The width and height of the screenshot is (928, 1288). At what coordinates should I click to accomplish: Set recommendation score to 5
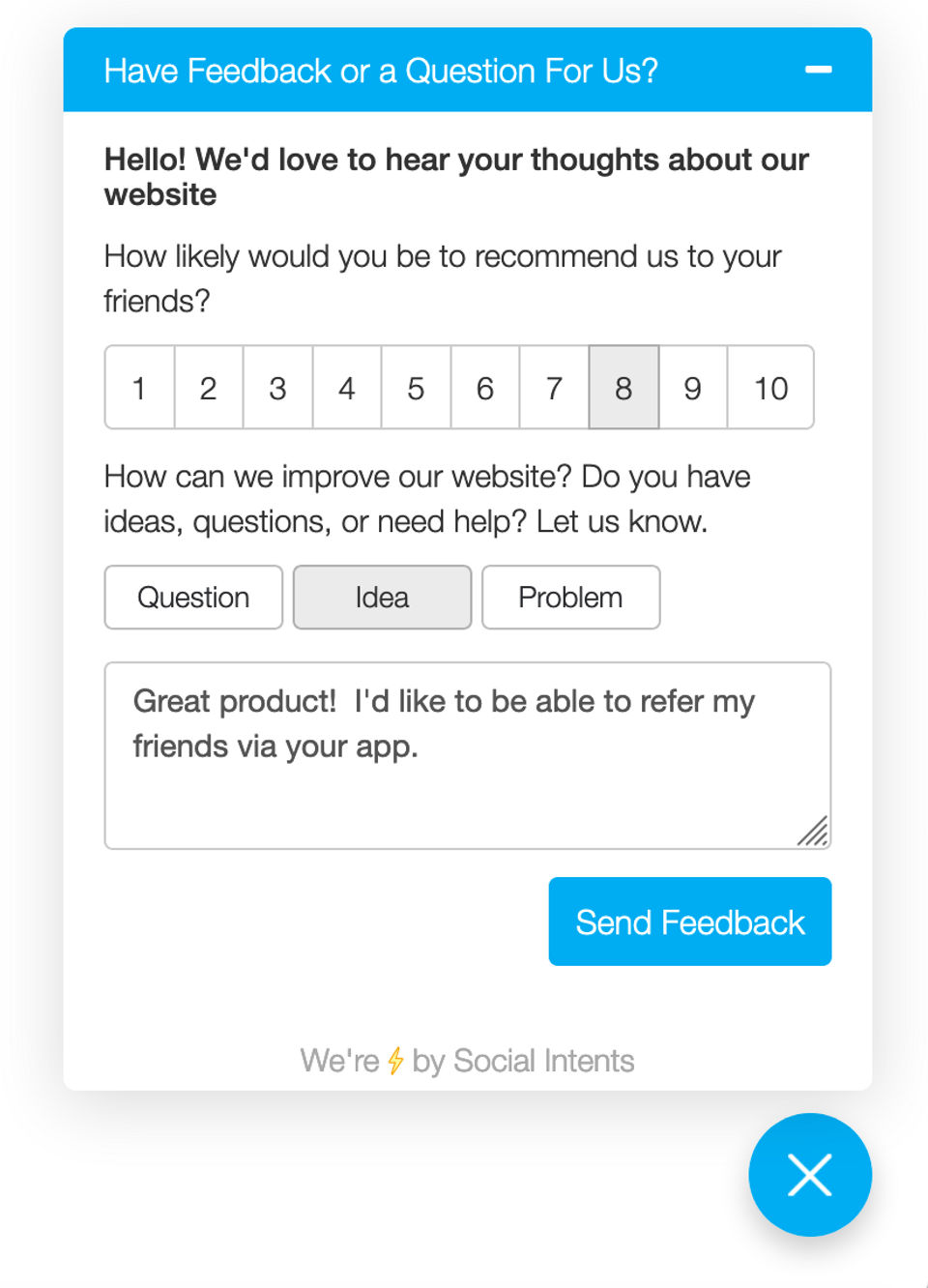[x=417, y=388]
